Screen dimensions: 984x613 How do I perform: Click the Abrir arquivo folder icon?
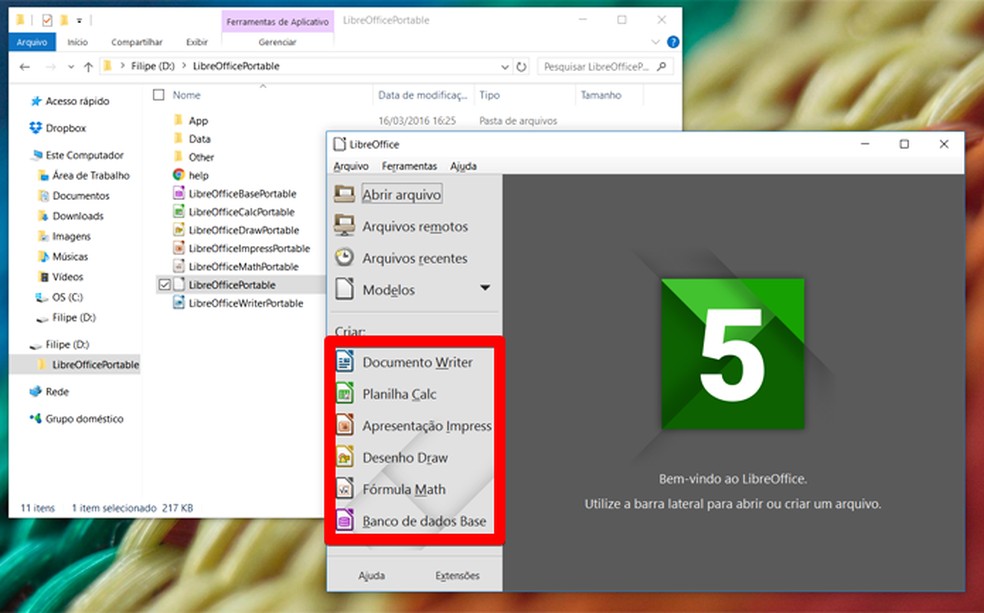(344, 194)
